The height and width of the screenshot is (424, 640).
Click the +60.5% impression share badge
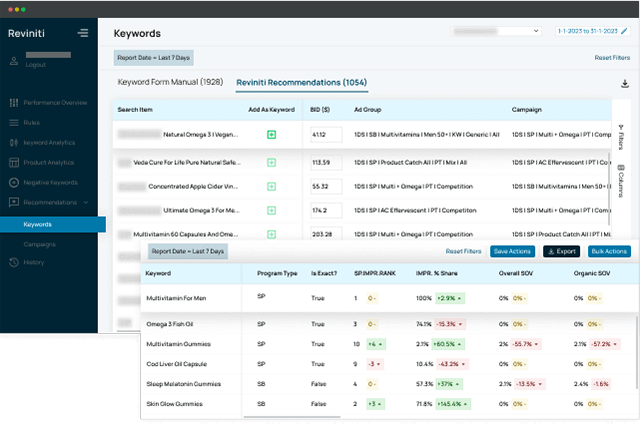click(x=450, y=344)
